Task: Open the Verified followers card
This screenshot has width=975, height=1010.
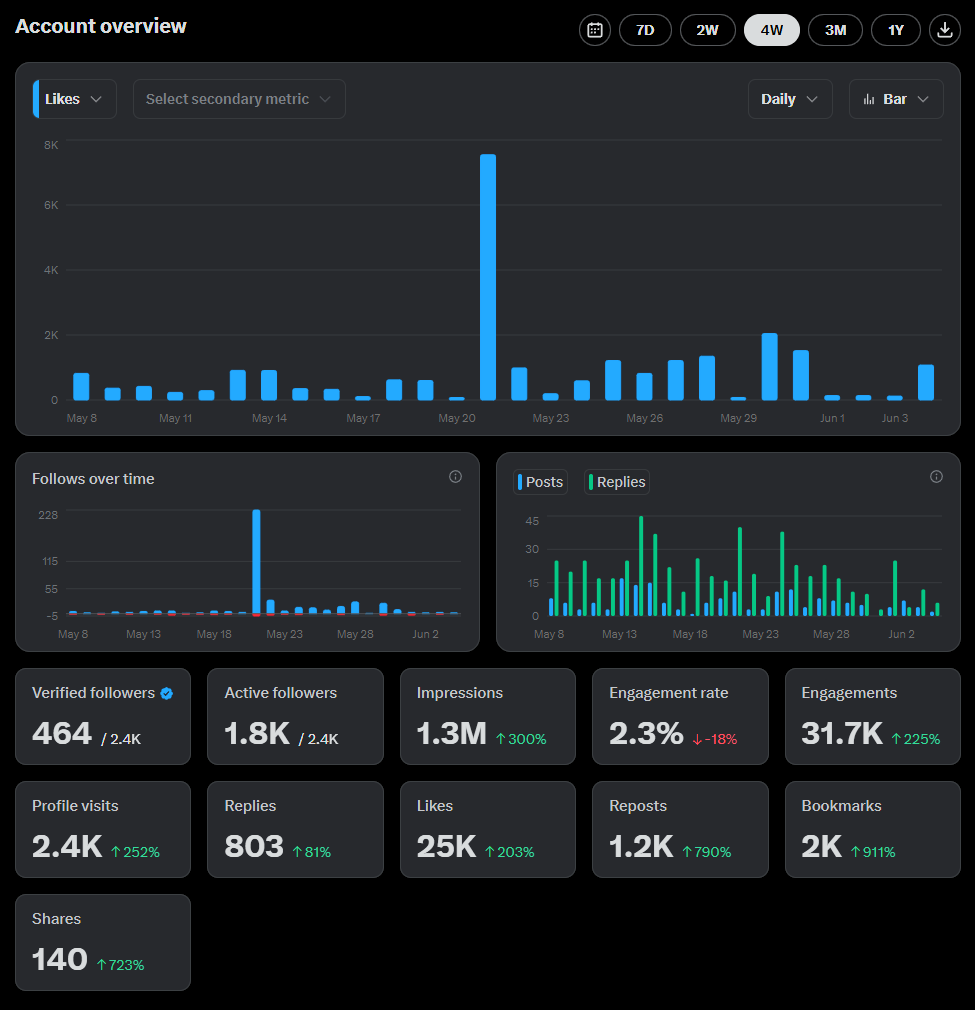Action: [103, 716]
